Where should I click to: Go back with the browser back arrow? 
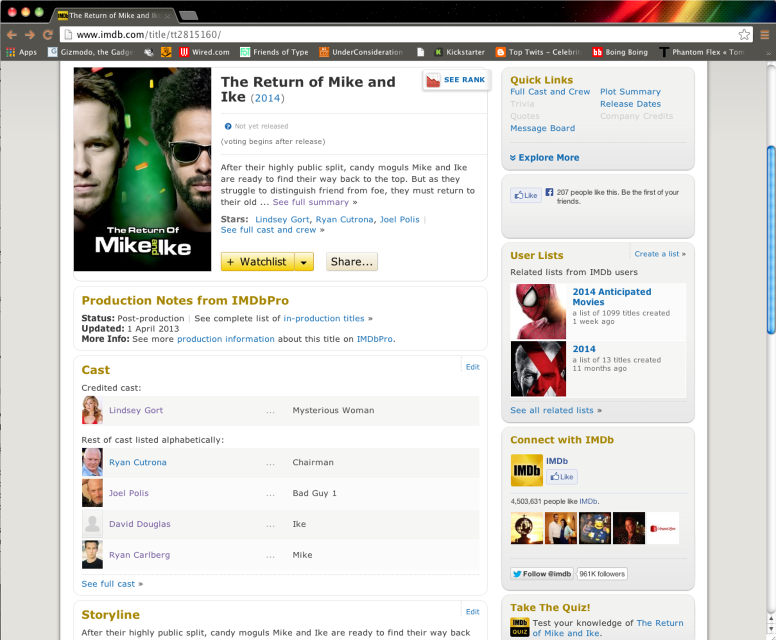[12, 35]
